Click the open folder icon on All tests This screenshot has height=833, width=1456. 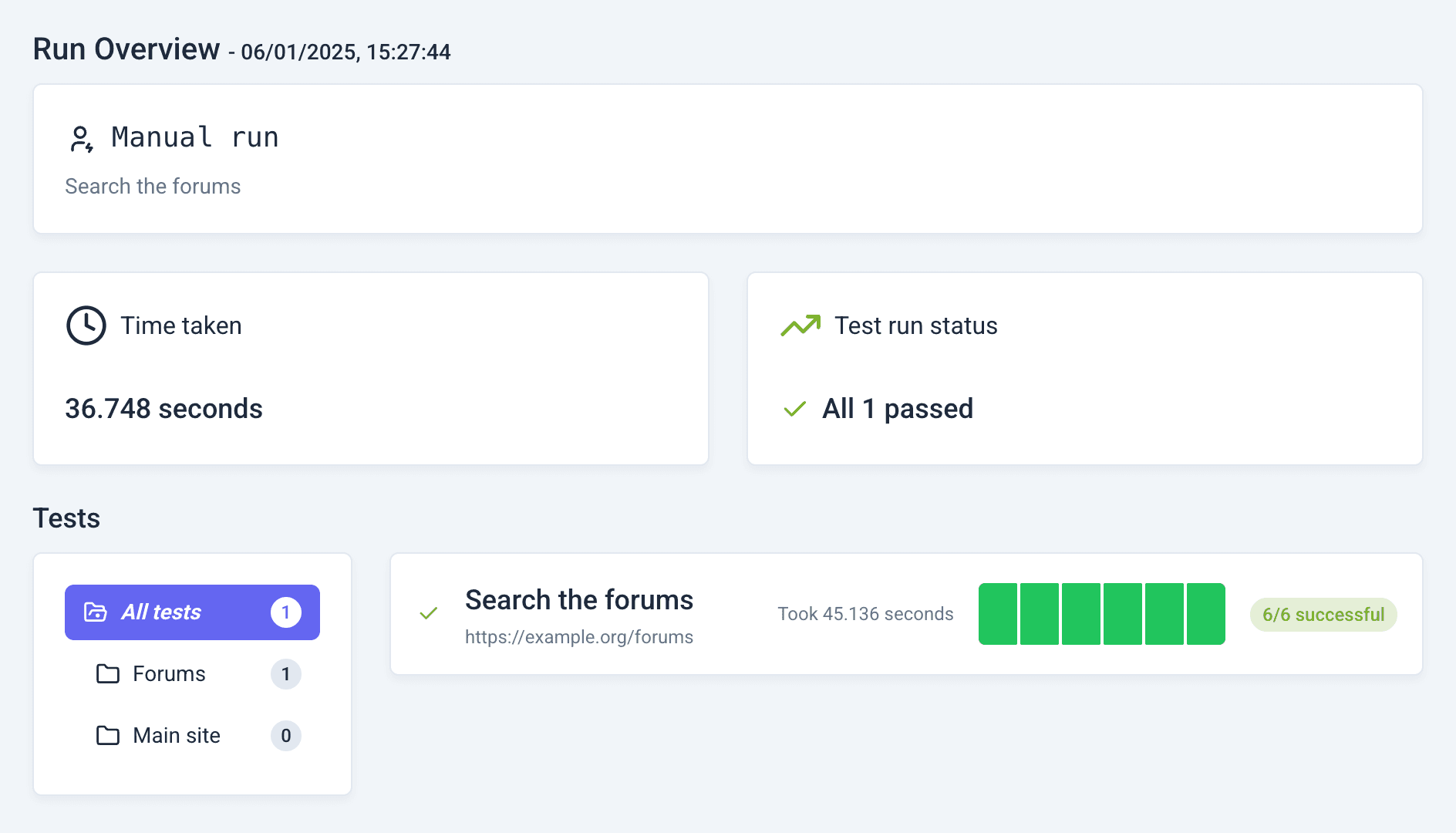tap(94, 612)
